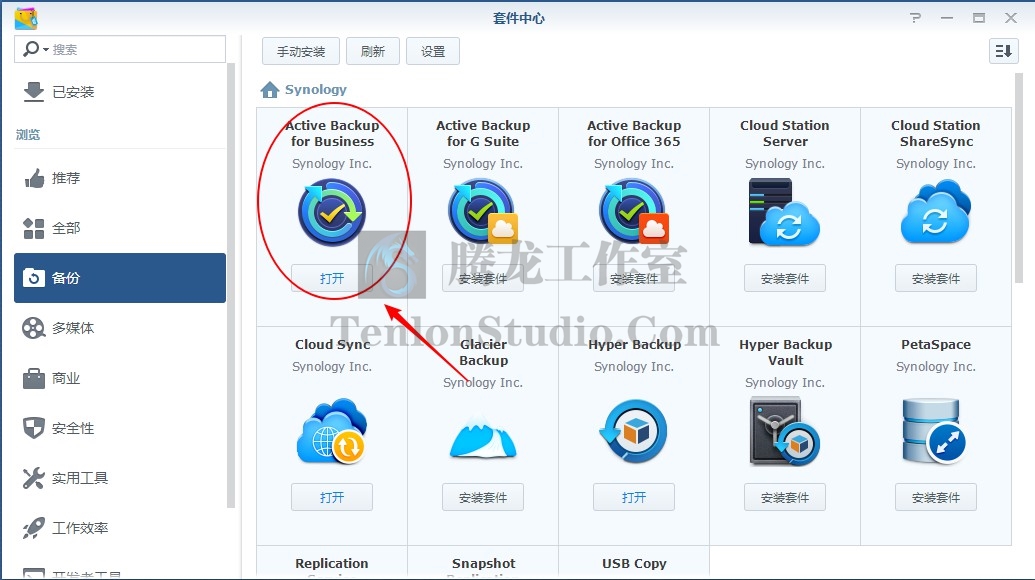
Task: Select the Cloud Station ShareSync icon
Action: tap(935, 212)
